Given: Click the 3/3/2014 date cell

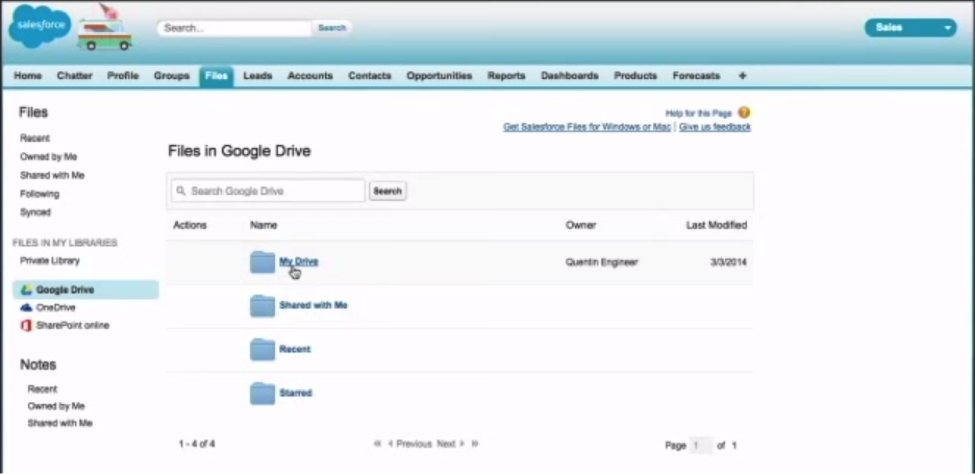Looking at the screenshot, I should tap(729, 263).
